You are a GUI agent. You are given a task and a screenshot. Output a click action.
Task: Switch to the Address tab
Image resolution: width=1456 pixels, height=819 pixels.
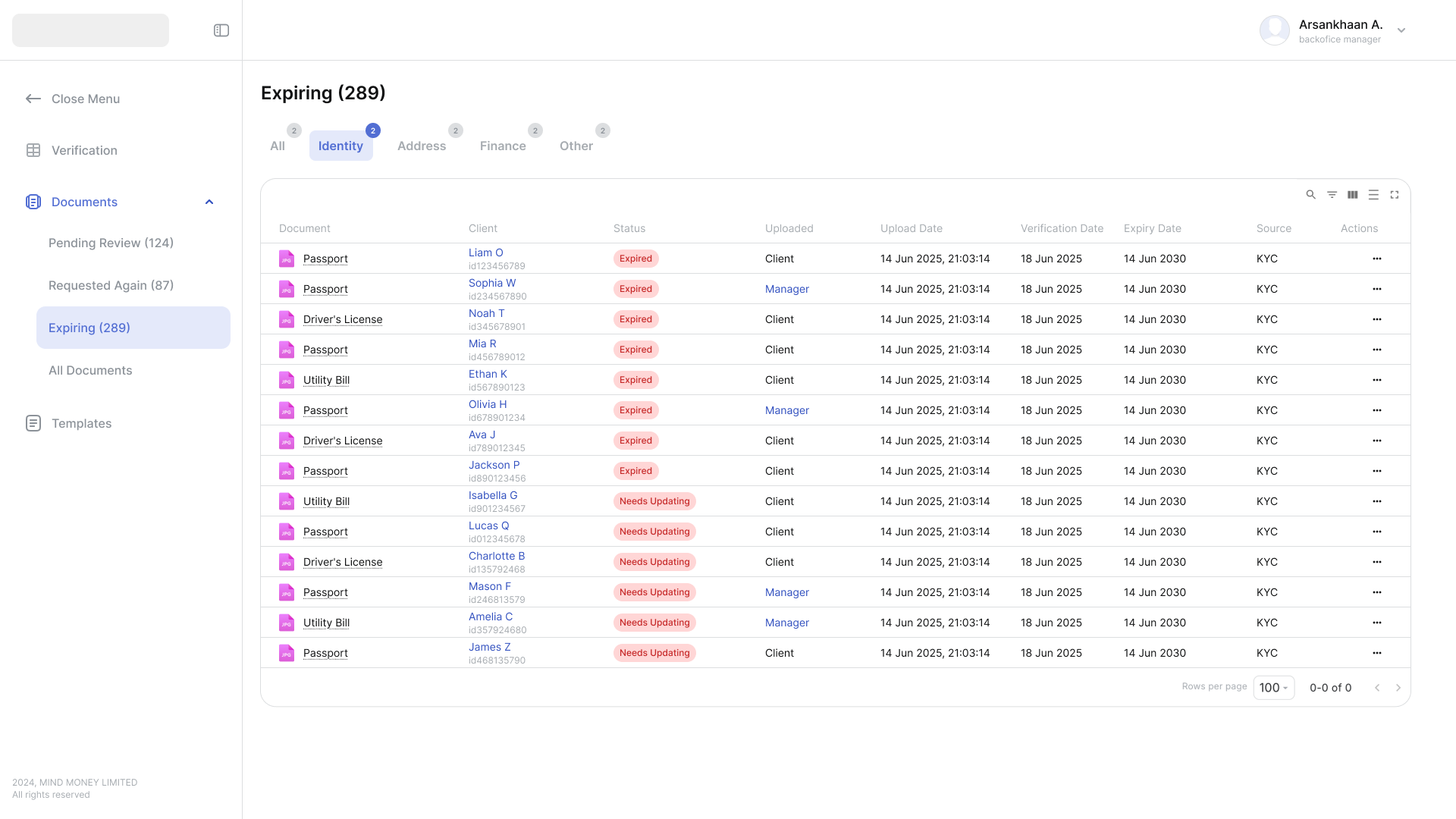click(422, 146)
